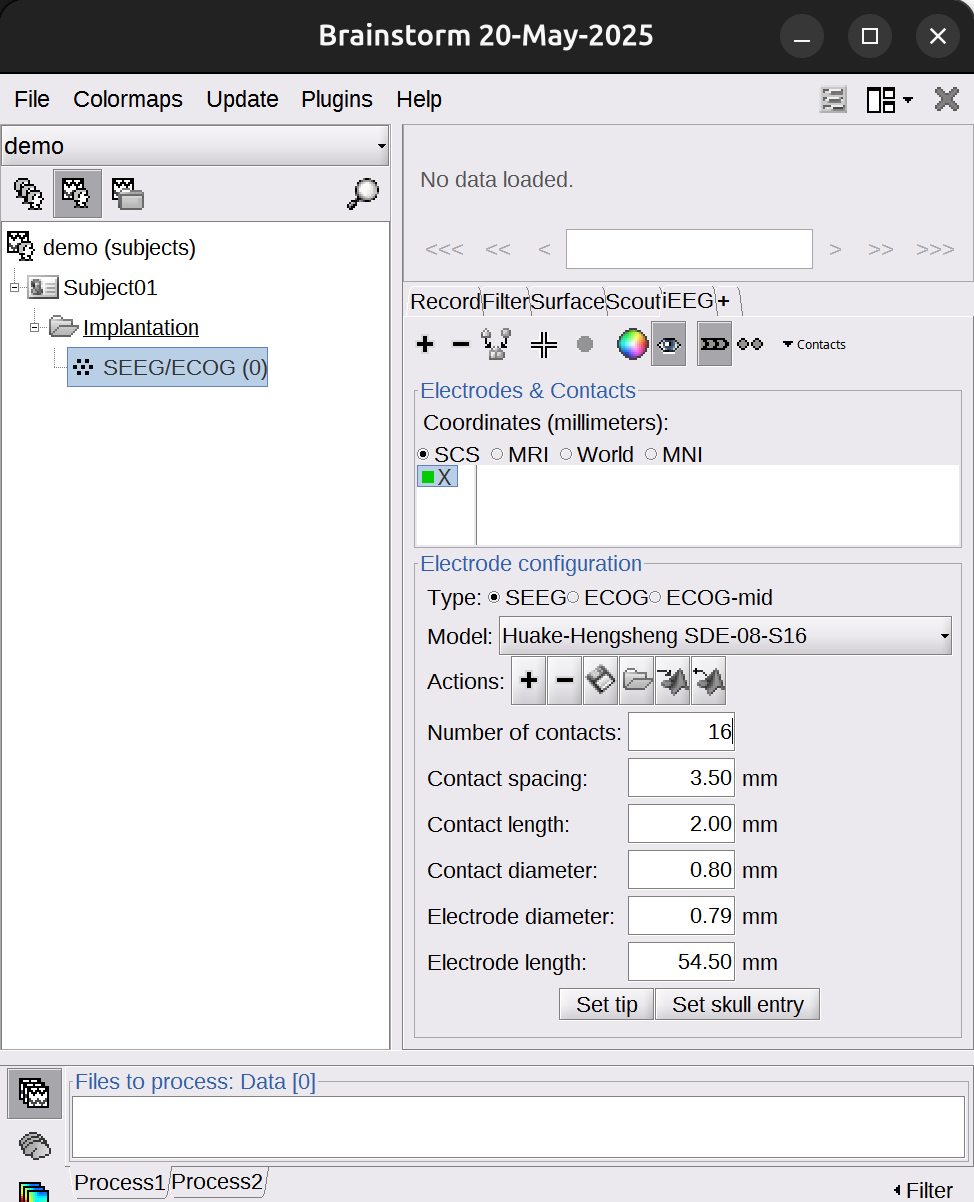Click the << previous page button
The image size is (974, 1202).
[x=498, y=249]
